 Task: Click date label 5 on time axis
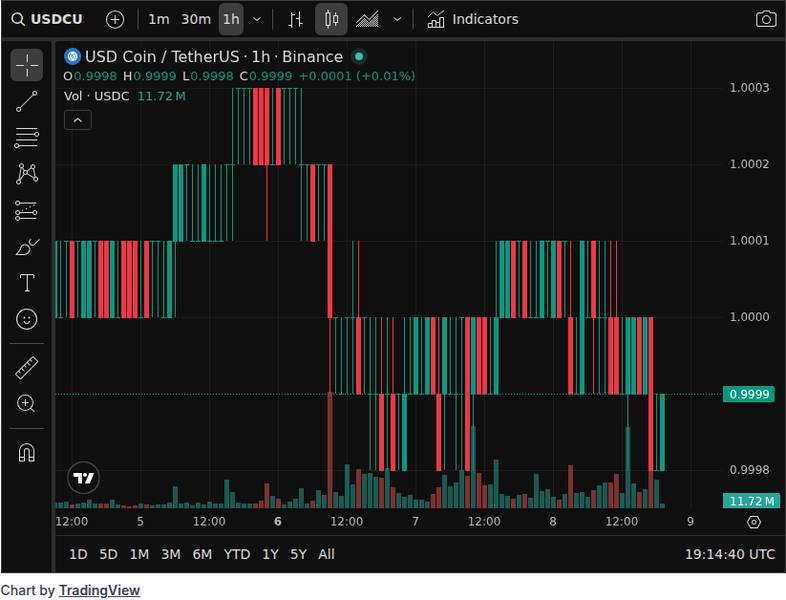click(x=140, y=521)
